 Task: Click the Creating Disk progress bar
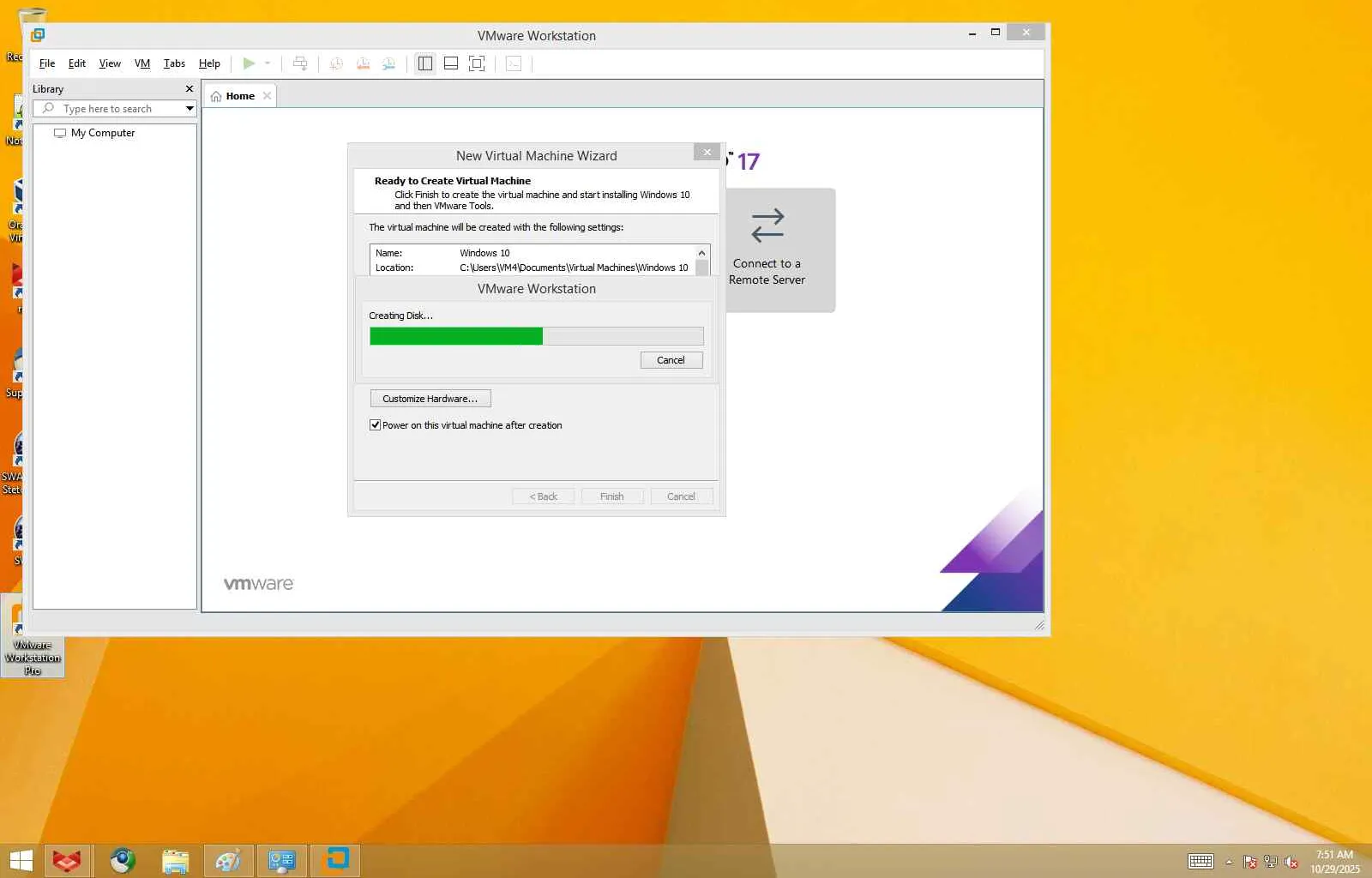(x=537, y=336)
